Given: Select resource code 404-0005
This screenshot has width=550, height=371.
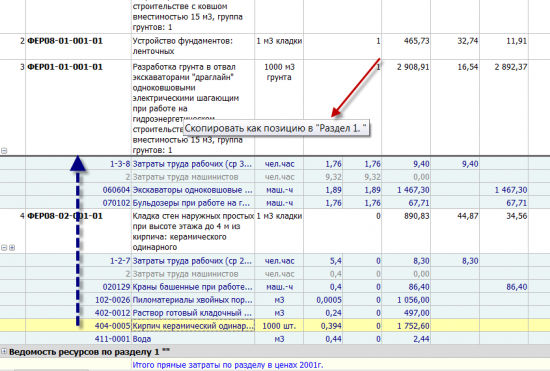Looking at the screenshot, I should tap(113, 326).
